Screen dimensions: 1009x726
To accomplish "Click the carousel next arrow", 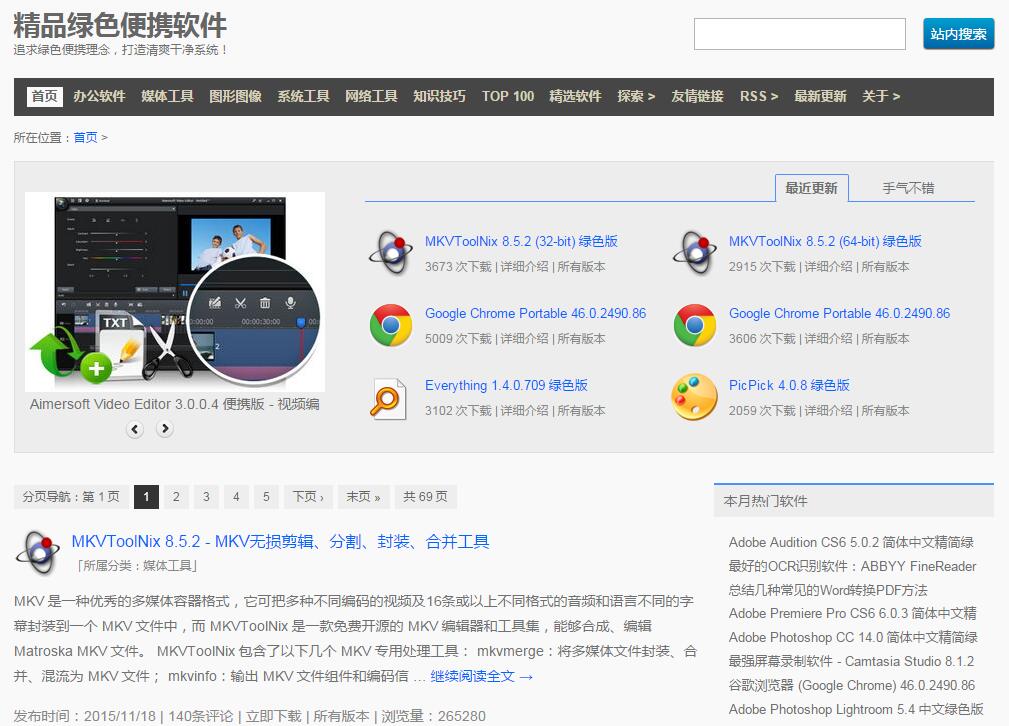I will 164,428.
